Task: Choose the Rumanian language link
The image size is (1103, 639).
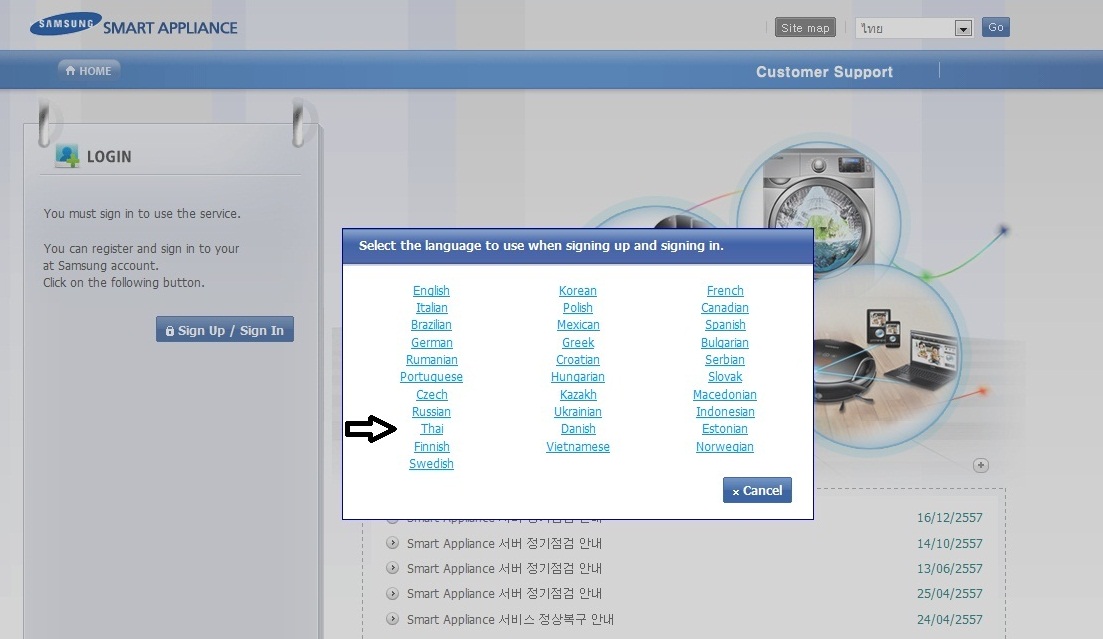Action: pos(431,360)
